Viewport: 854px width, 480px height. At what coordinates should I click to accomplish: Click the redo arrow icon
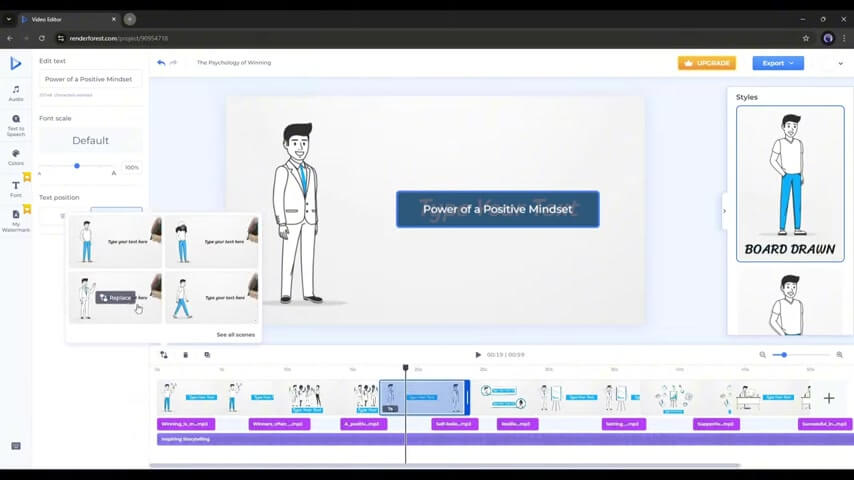[174, 63]
